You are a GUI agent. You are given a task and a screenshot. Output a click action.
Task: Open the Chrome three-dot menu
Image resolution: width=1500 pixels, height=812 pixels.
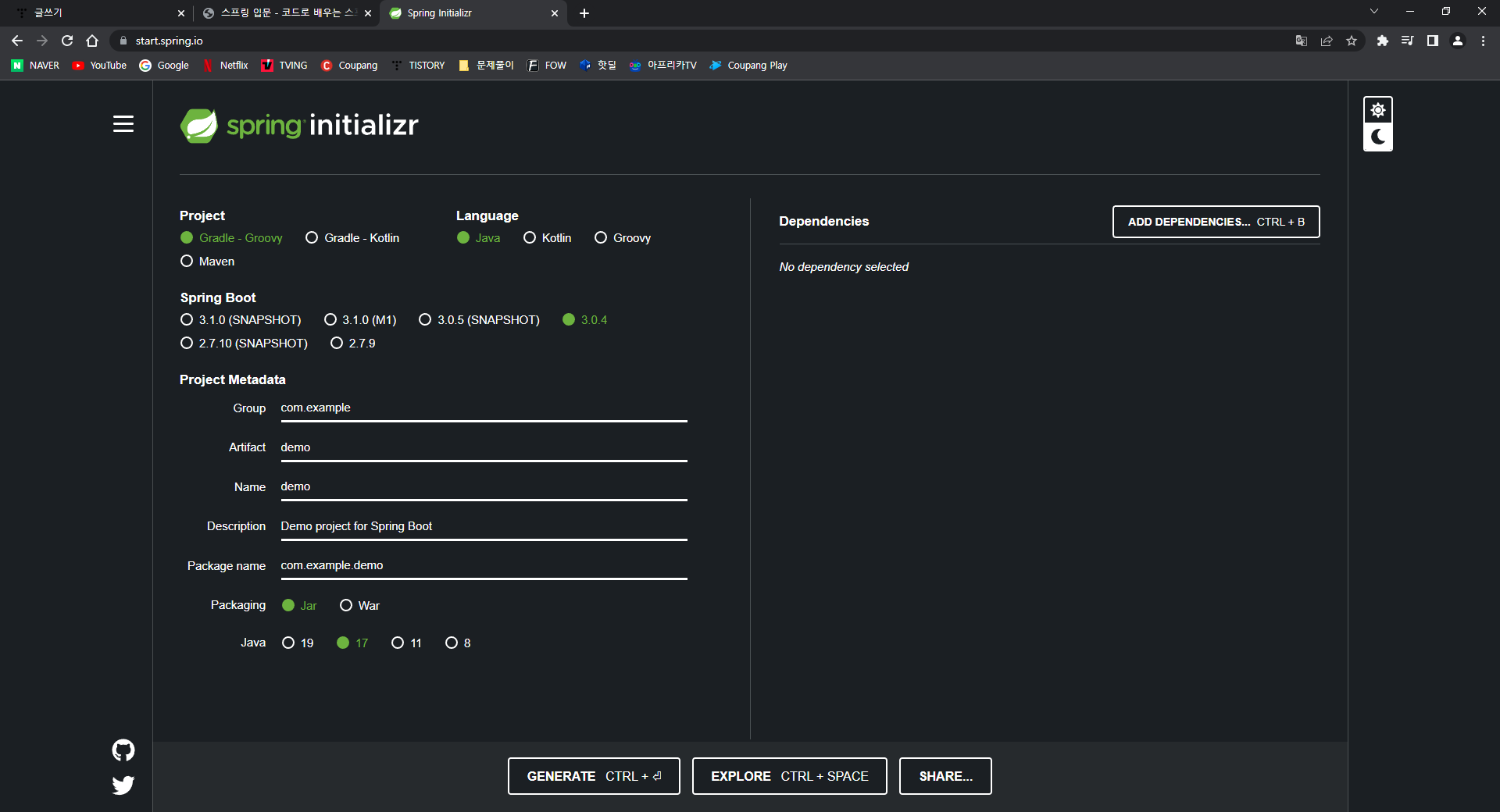click(x=1483, y=41)
